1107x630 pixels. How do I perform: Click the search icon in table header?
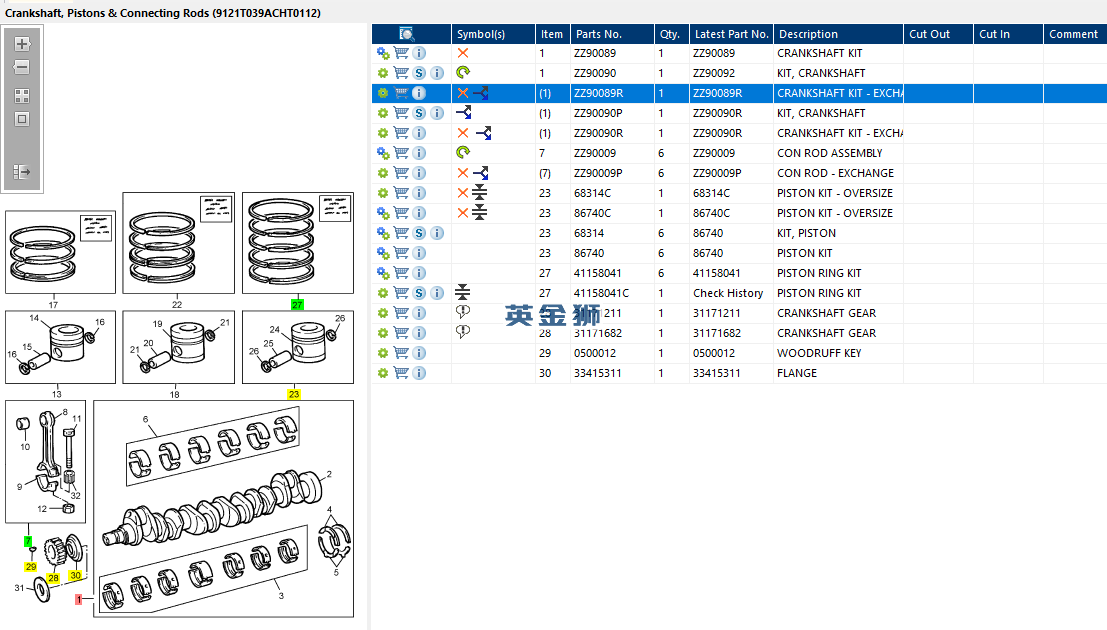point(407,34)
